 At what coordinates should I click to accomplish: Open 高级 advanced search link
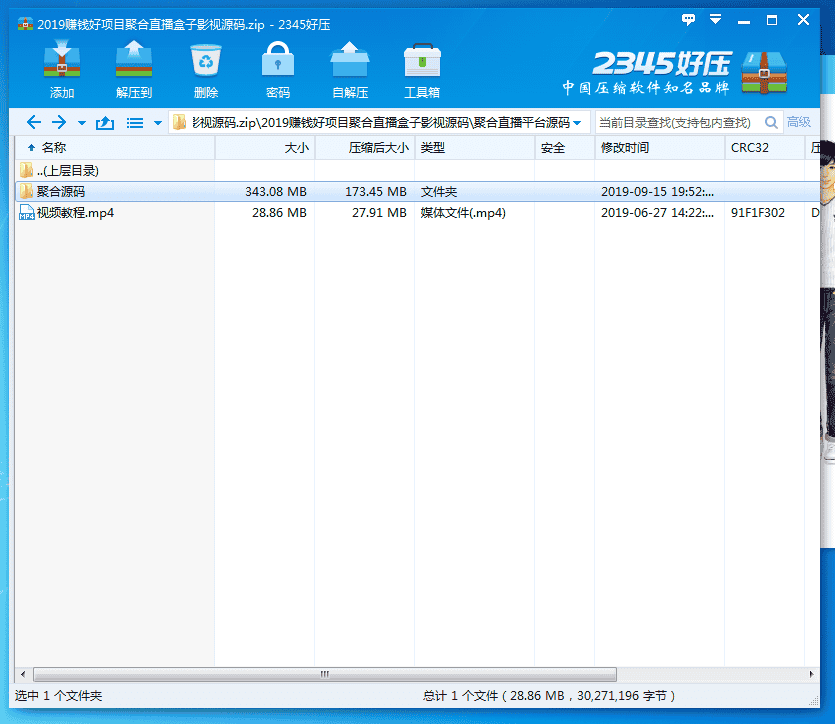tap(799, 122)
